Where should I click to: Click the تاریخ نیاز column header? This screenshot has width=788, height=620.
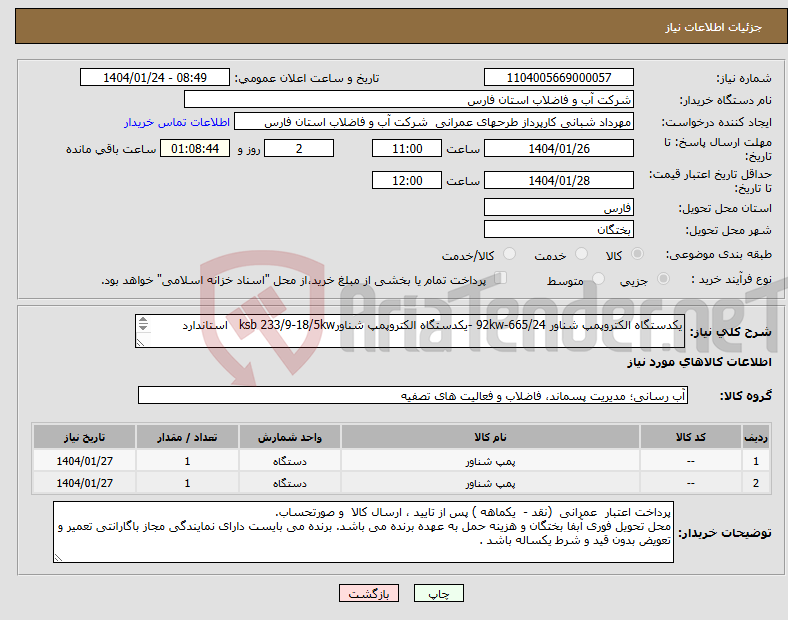click(x=84, y=437)
